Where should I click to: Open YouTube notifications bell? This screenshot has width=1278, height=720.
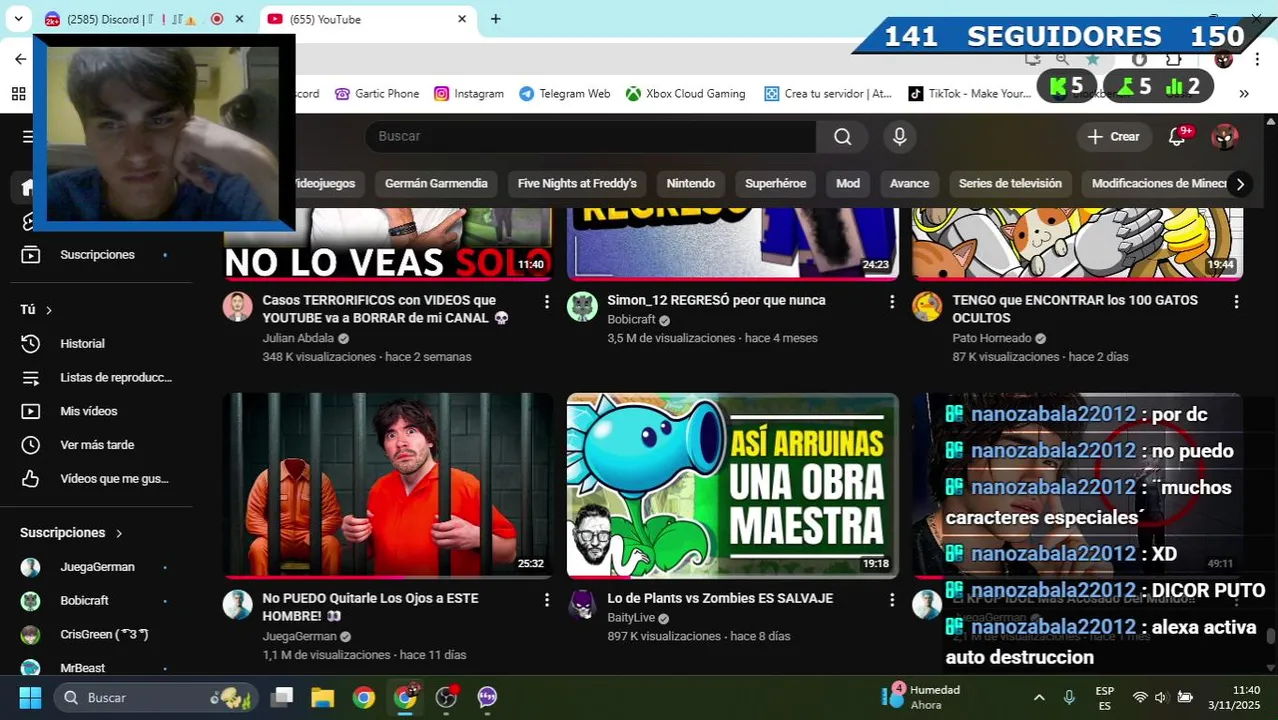click(1177, 136)
